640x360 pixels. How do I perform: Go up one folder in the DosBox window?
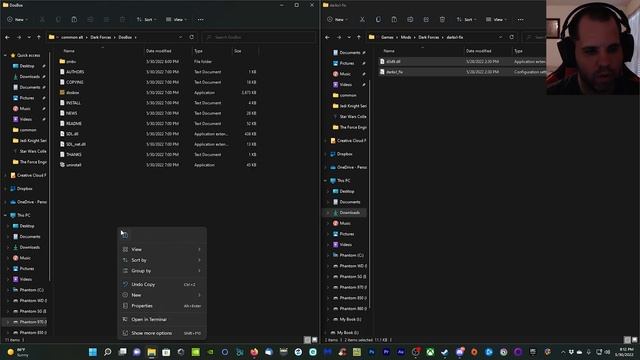click(39, 37)
